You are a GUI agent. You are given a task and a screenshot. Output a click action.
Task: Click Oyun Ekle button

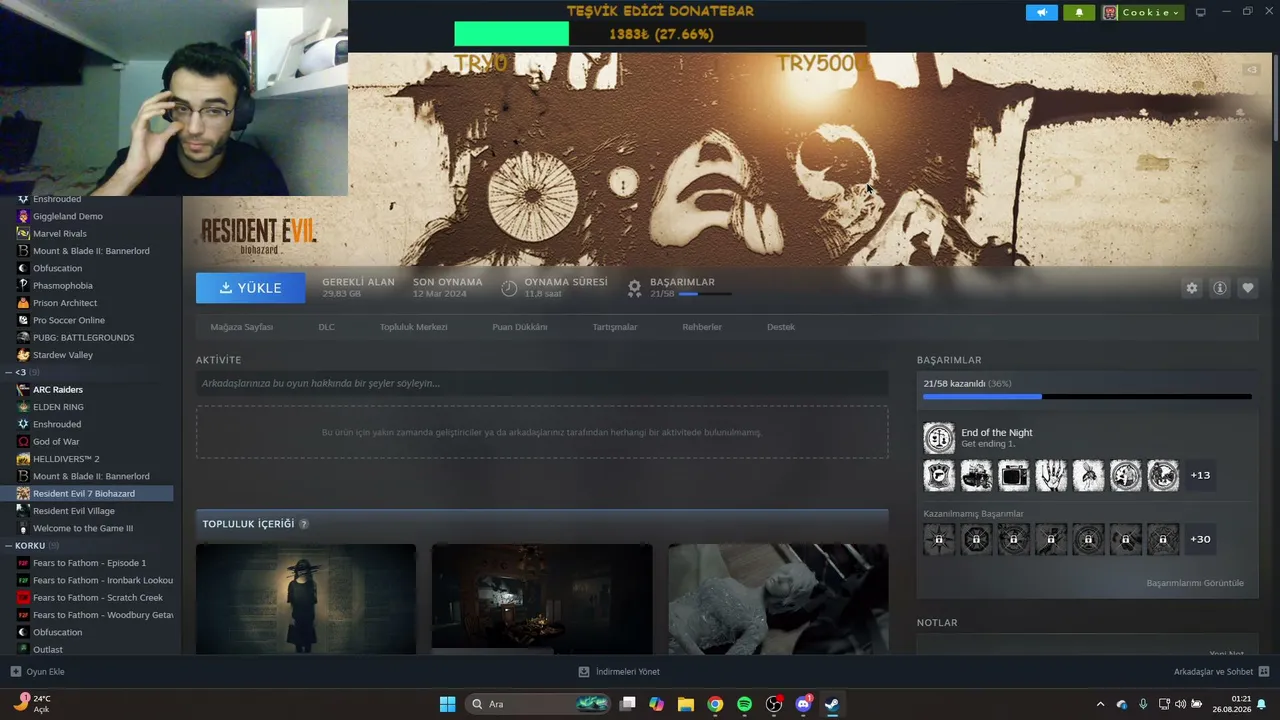pyautogui.click(x=37, y=672)
